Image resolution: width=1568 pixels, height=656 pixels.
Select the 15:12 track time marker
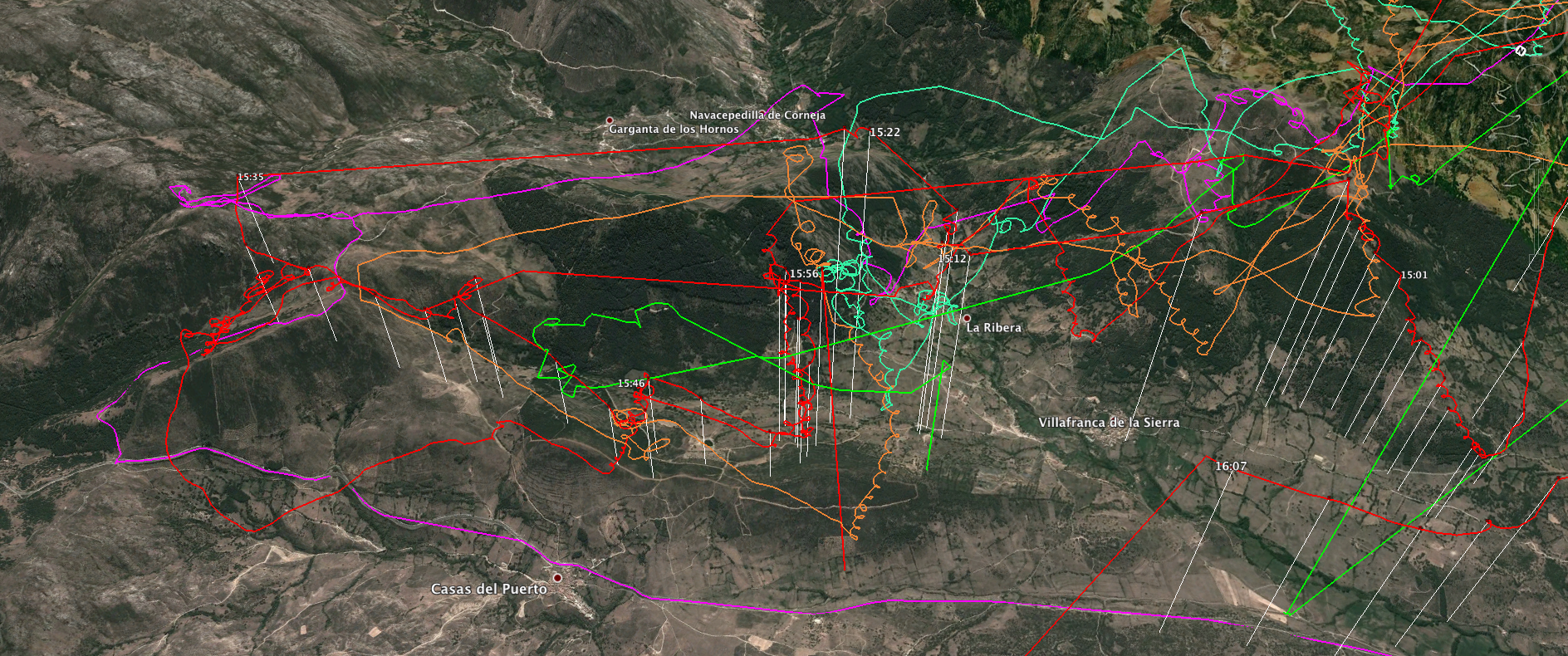point(953,258)
